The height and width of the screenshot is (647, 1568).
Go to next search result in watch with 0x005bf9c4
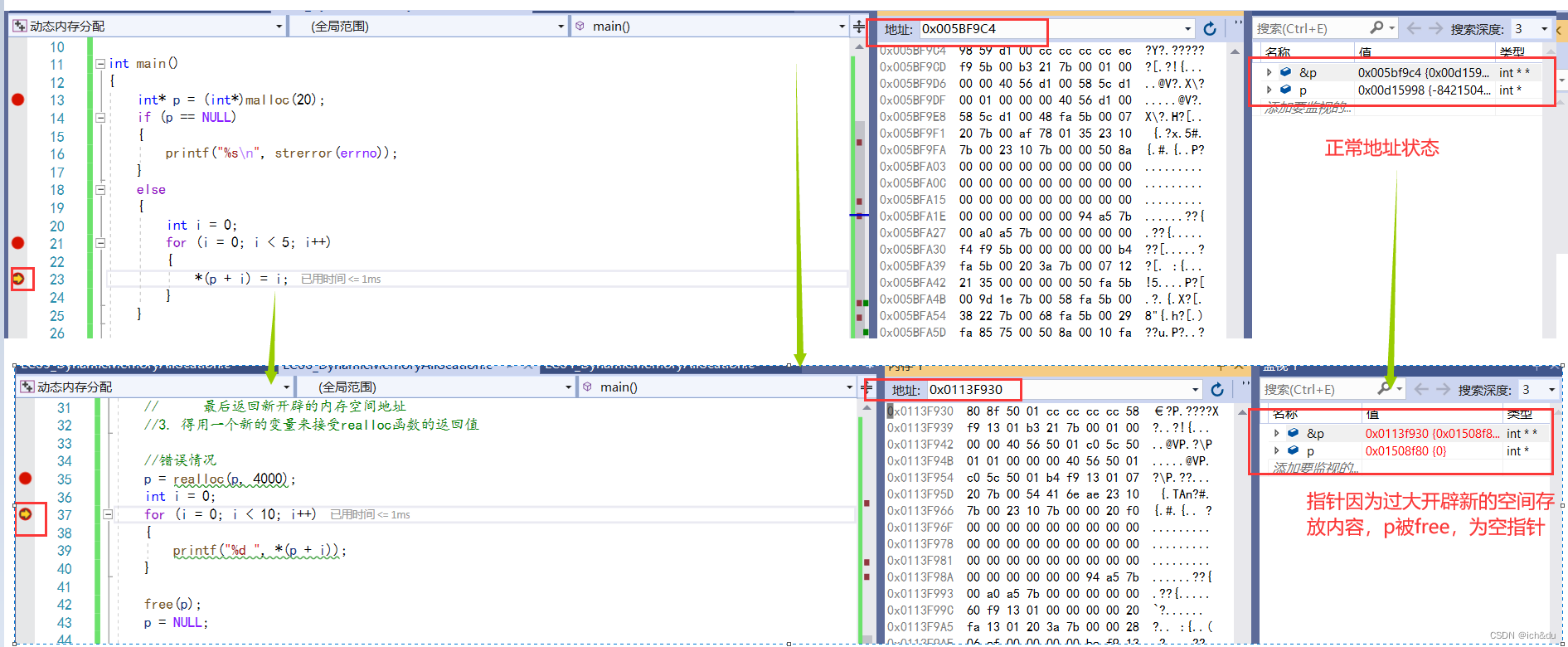pos(1436,28)
